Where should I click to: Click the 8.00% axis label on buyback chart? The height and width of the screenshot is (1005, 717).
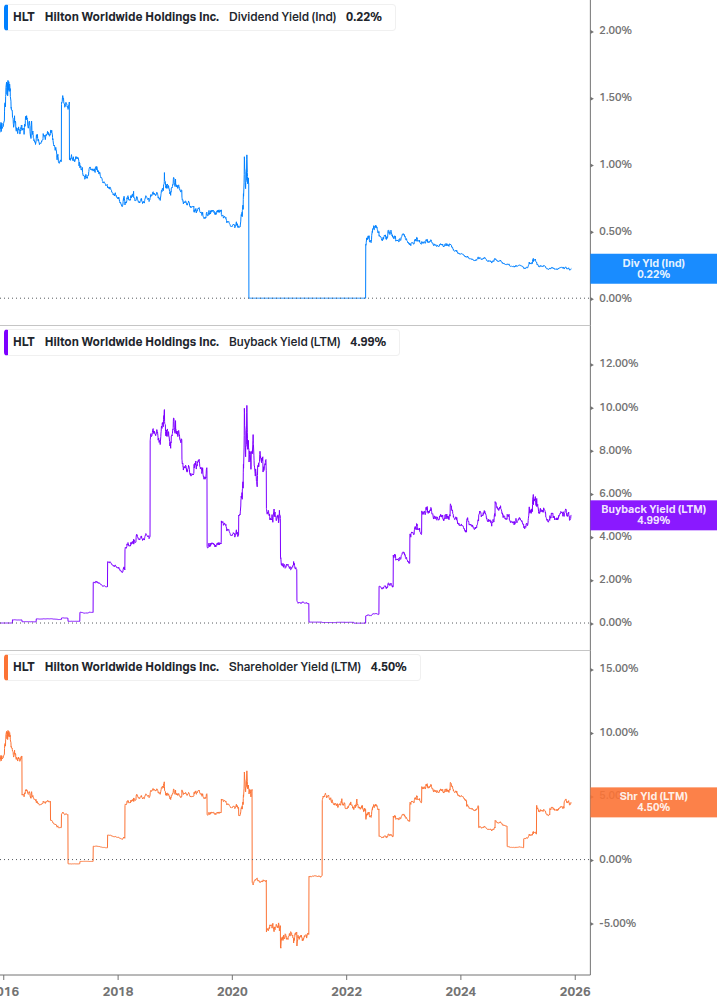pos(615,451)
